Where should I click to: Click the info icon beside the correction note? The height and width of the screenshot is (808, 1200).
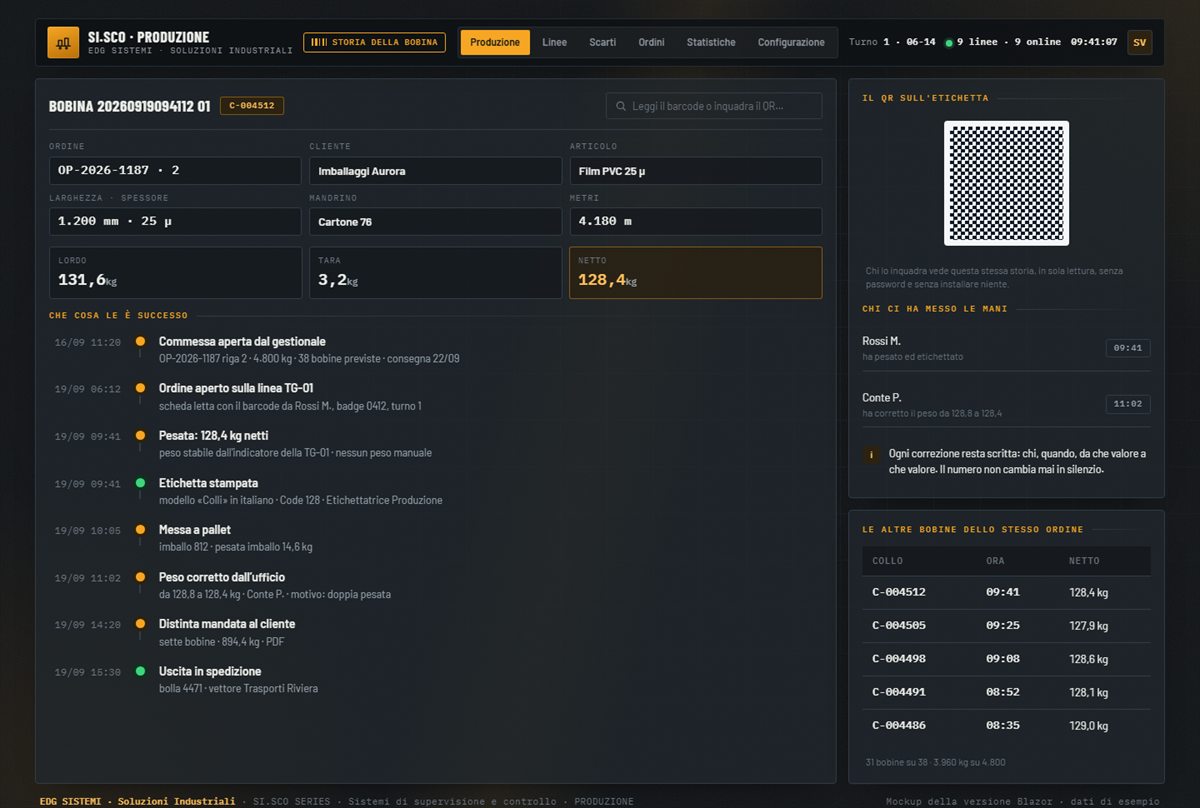pyautogui.click(x=871, y=455)
